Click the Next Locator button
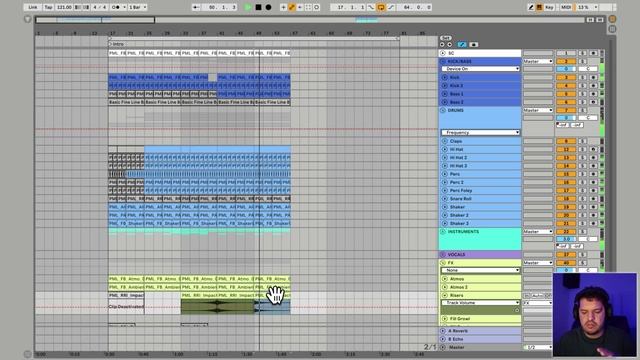The width and height of the screenshot is (640, 360). [449, 44]
